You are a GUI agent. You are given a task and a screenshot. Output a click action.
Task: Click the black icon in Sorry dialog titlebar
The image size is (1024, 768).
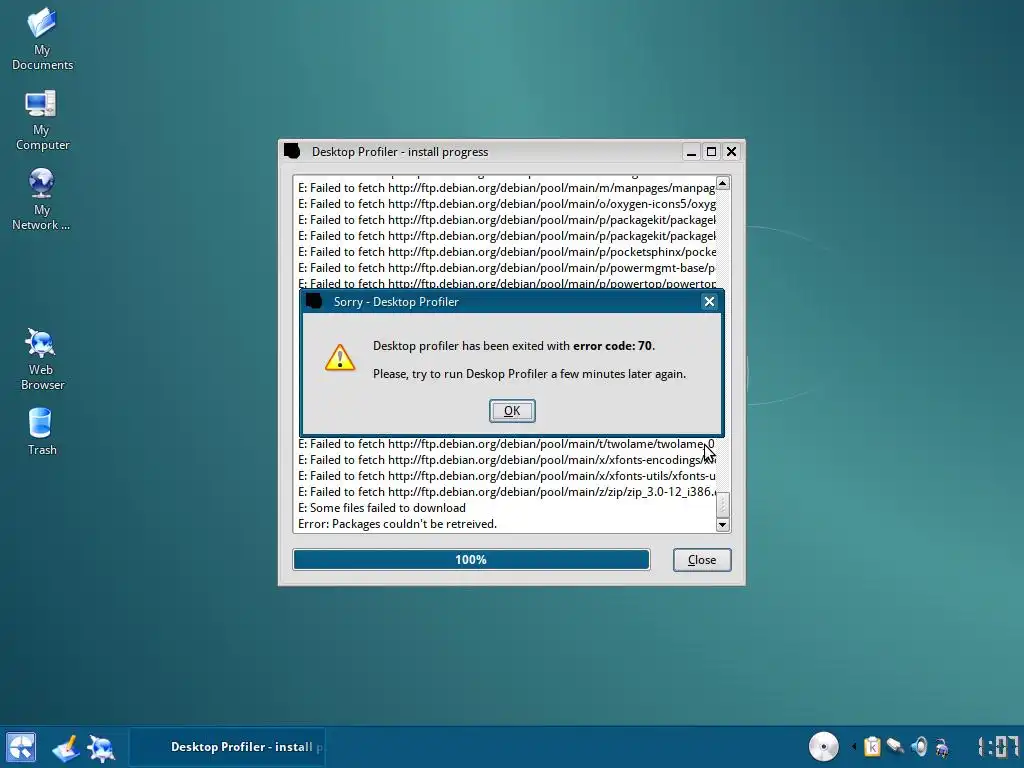click(314, 301)
